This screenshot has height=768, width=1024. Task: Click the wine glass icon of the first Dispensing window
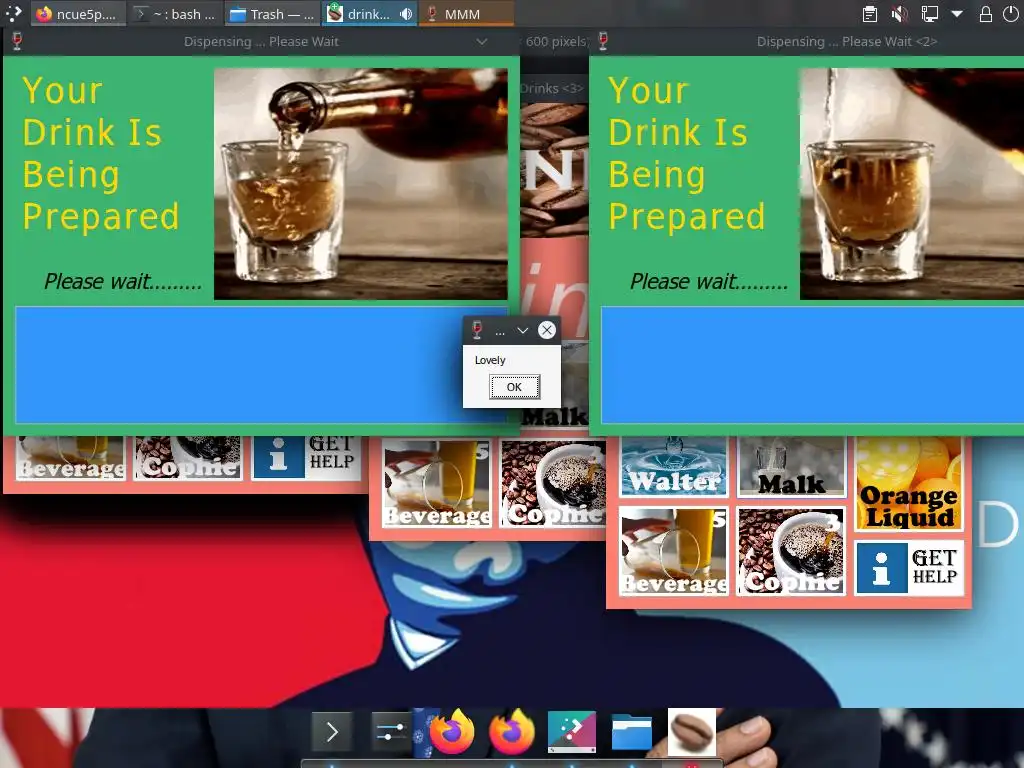click(17, 41)
